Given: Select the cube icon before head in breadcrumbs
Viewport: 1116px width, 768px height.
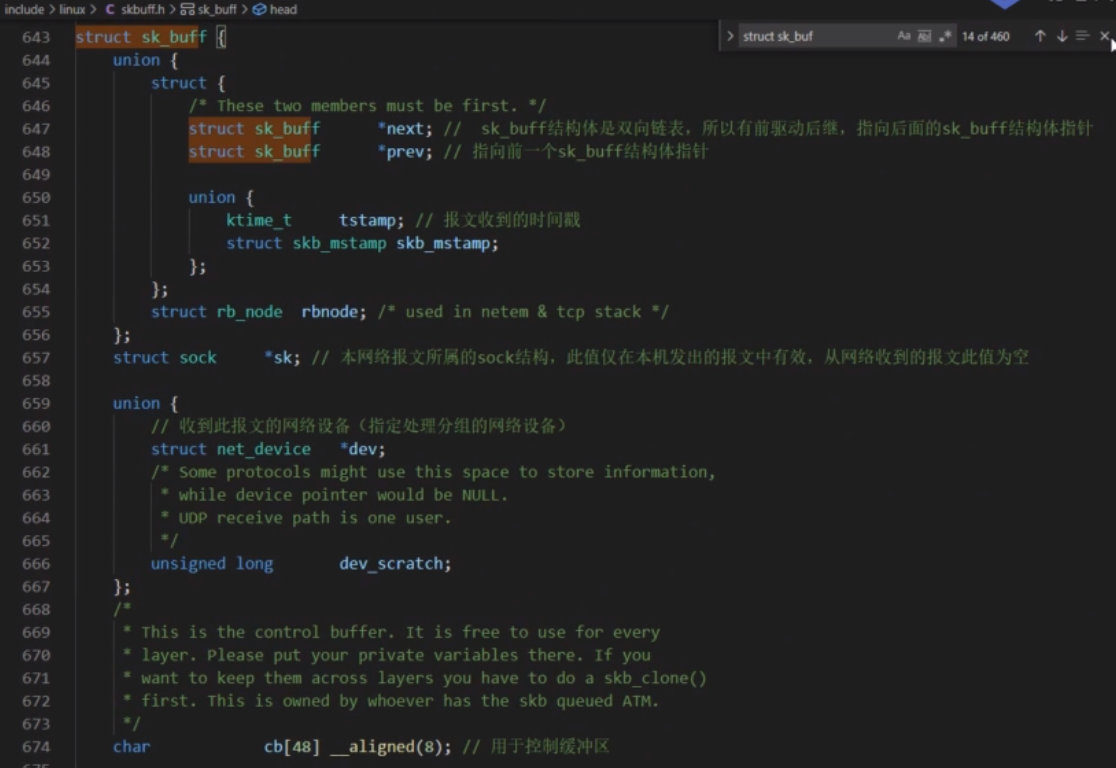Looking at the screenshot, I should click(x=261, y=9).
